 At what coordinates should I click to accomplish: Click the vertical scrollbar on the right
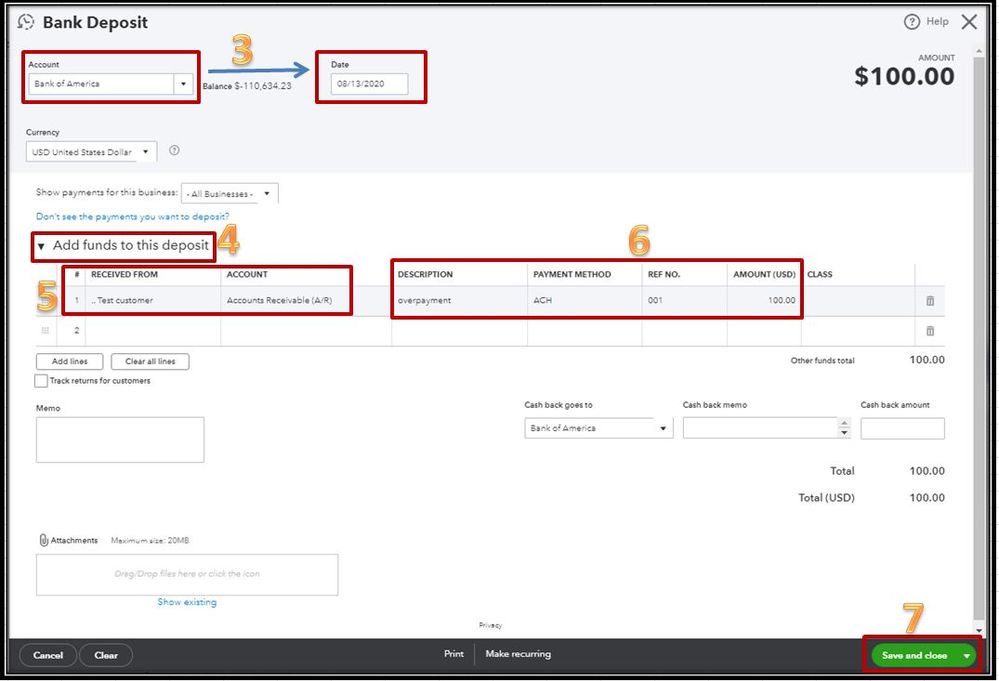[x=979, y=338]
